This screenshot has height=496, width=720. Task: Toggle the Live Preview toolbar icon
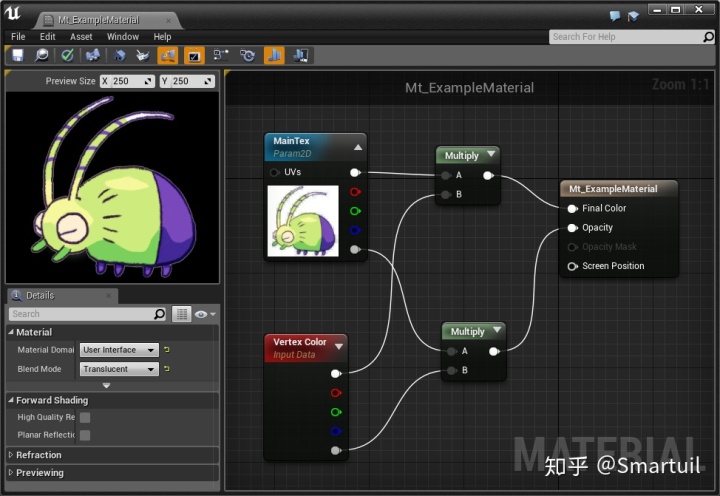click(x=194, y=56)
